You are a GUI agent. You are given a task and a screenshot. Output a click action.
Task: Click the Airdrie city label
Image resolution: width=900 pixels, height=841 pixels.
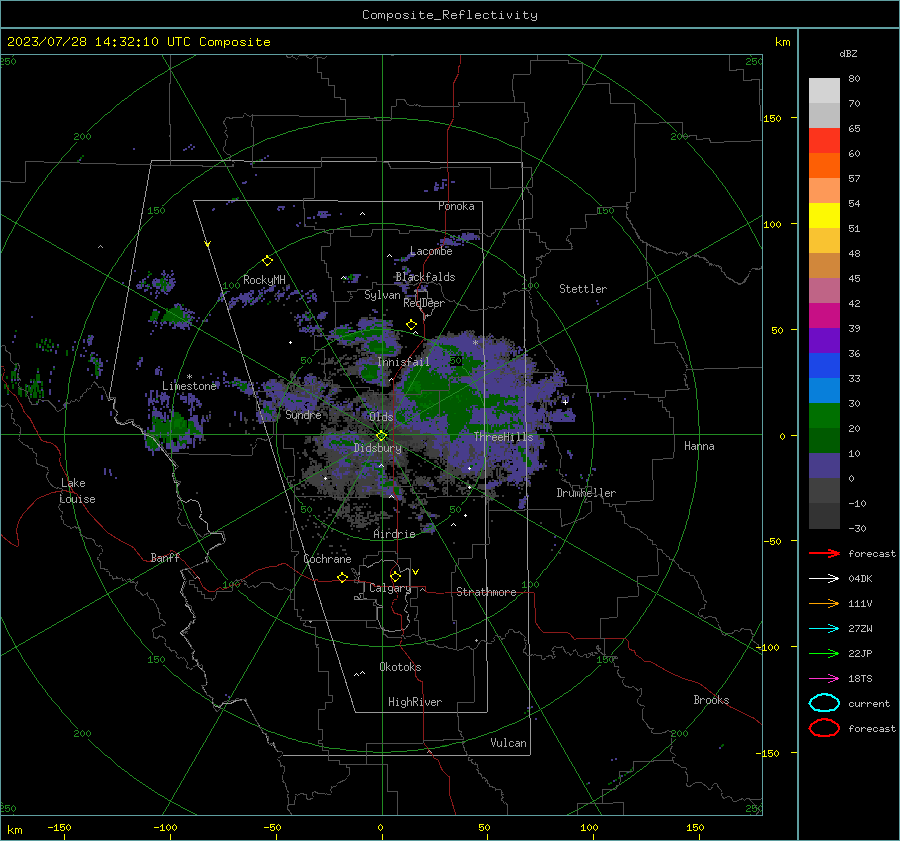coord(394,534)
